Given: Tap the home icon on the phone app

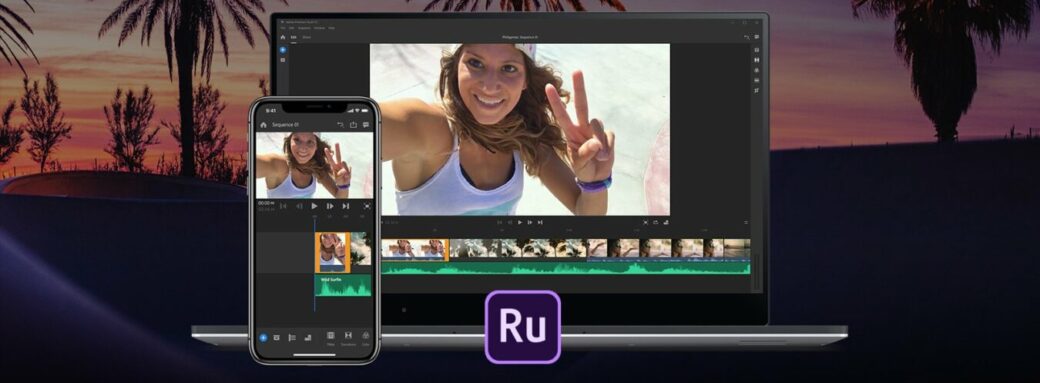Looking at the screenshot, I should pyautogui.click(x=263, y=125).
